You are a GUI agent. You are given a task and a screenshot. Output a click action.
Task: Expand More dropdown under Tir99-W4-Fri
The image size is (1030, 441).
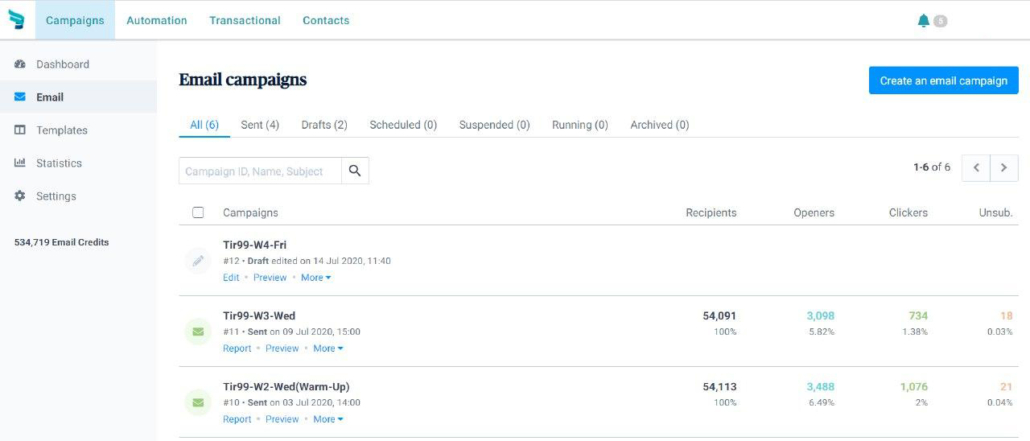(316, 278)
